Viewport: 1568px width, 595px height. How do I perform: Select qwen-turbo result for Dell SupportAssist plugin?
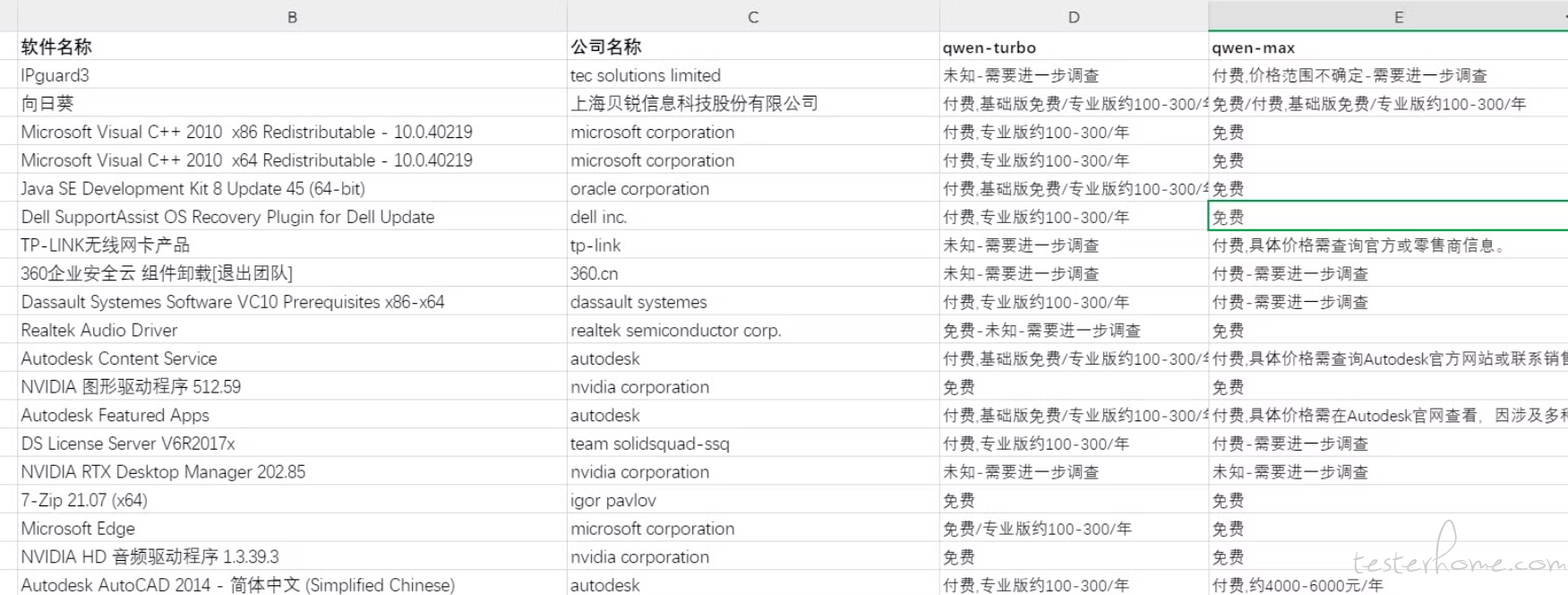(x=1074, y=217)
